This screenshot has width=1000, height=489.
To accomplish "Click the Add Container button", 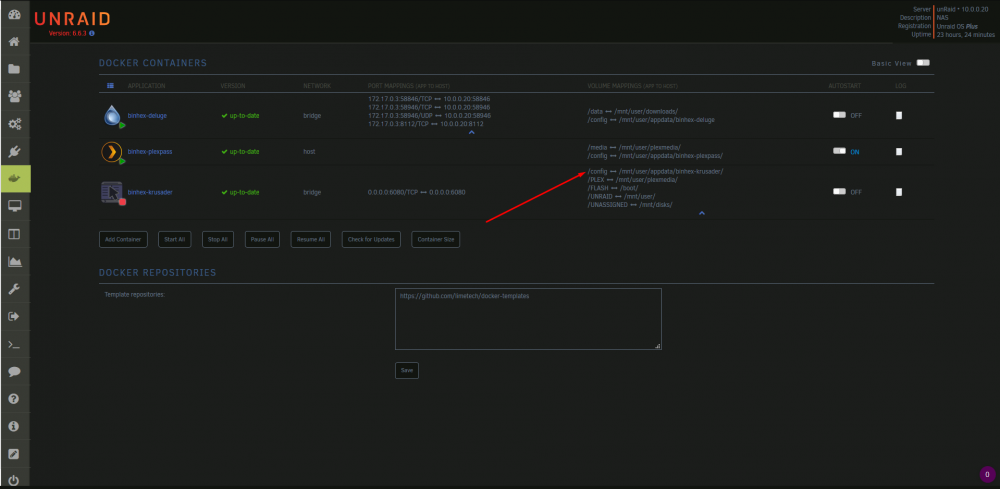I will pos(123,240).
